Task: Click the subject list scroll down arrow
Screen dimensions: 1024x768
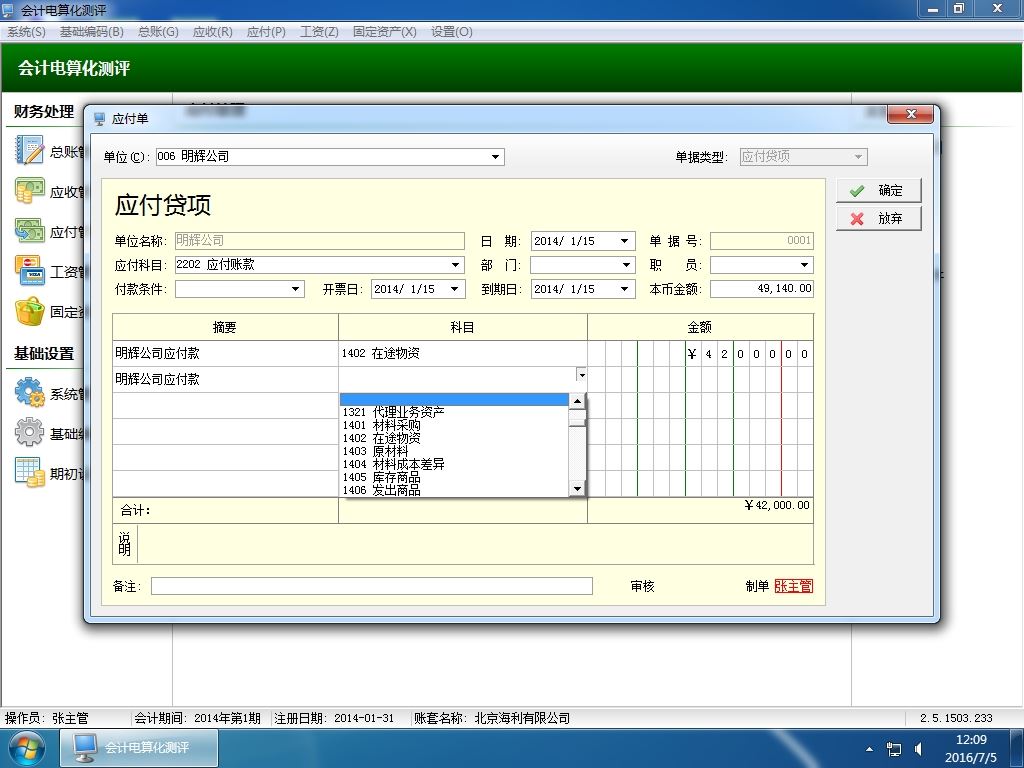Action: coord(577,488)
